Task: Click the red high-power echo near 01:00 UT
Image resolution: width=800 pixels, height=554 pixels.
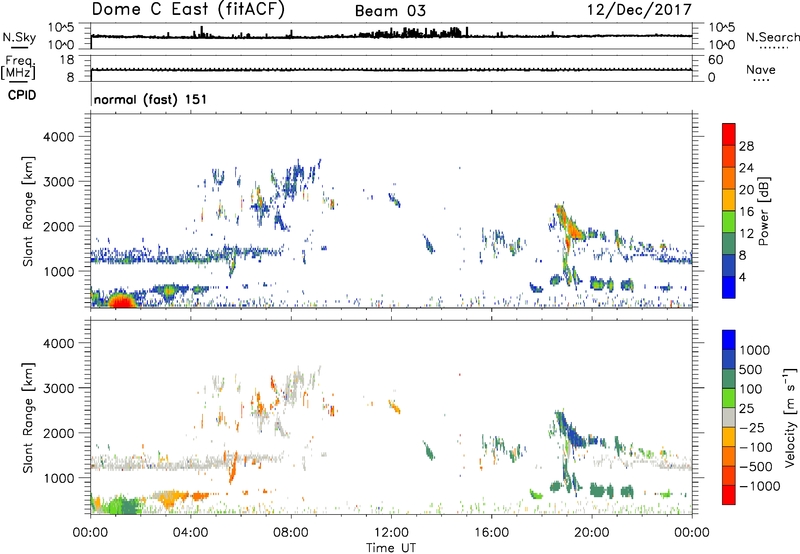Action: pyautogui.click(x=122, y=302)
